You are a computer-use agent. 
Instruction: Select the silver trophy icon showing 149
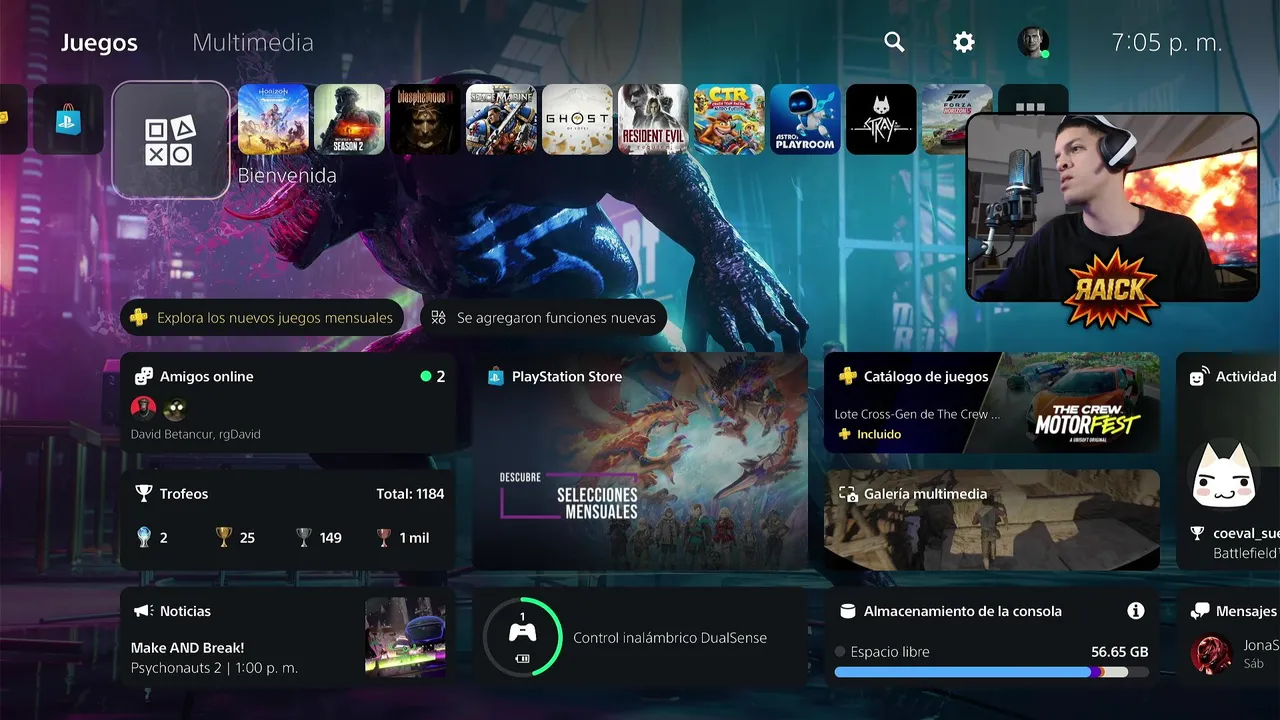[x=304, y=538]
